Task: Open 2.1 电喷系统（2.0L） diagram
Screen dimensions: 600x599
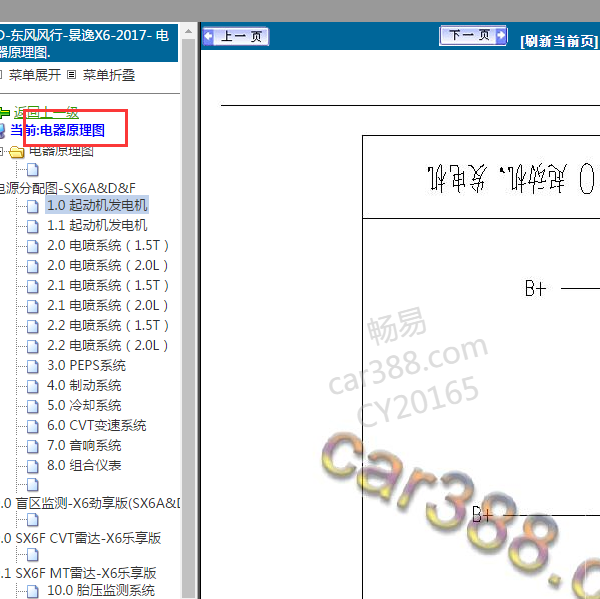Action: coord(108,305)
